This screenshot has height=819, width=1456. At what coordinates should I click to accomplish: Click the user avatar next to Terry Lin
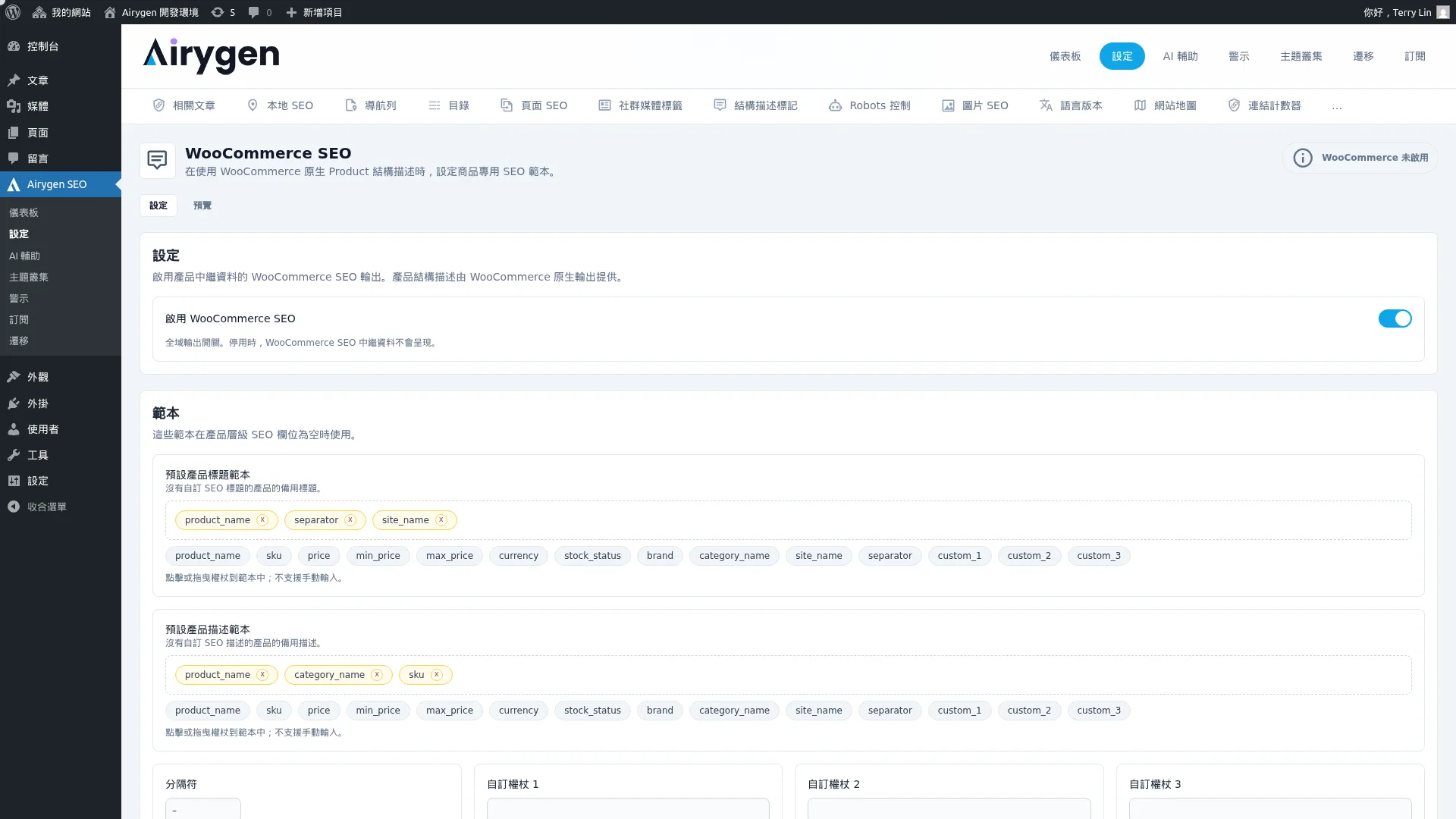pos(1442,12)
